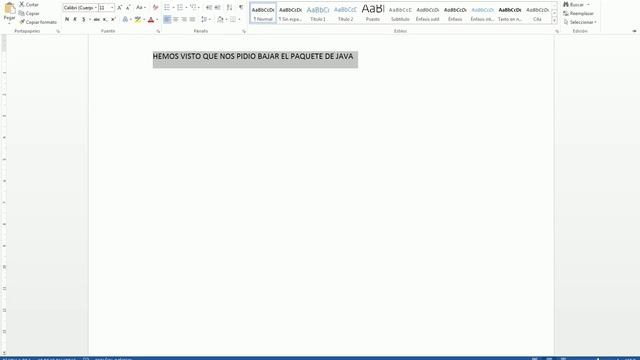Apply the Texto en negrita style
The width and height of the screenshot is (640, 360).
tap(510, 13)
